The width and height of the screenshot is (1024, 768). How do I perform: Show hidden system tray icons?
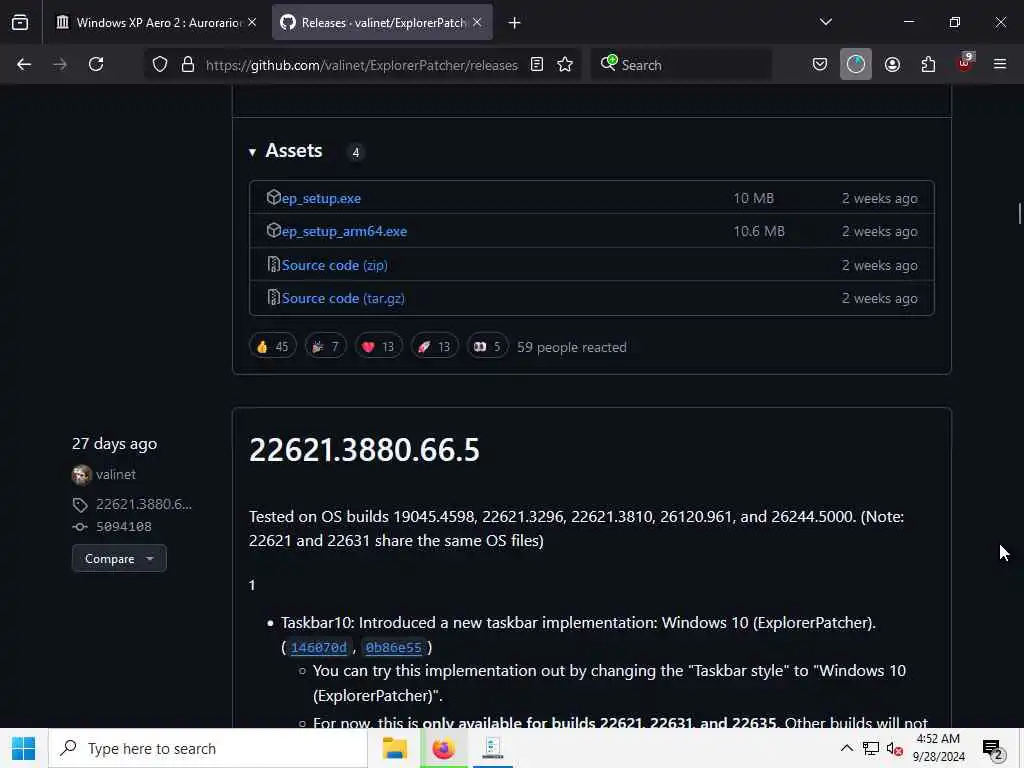coord(846,748)
